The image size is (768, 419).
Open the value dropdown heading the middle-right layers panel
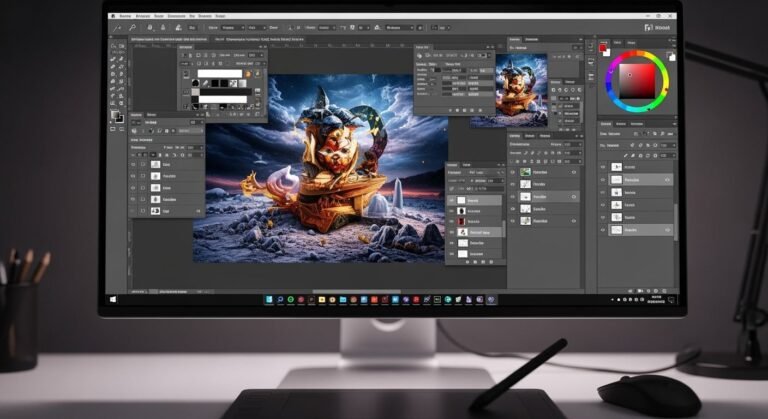coord(572,145)
